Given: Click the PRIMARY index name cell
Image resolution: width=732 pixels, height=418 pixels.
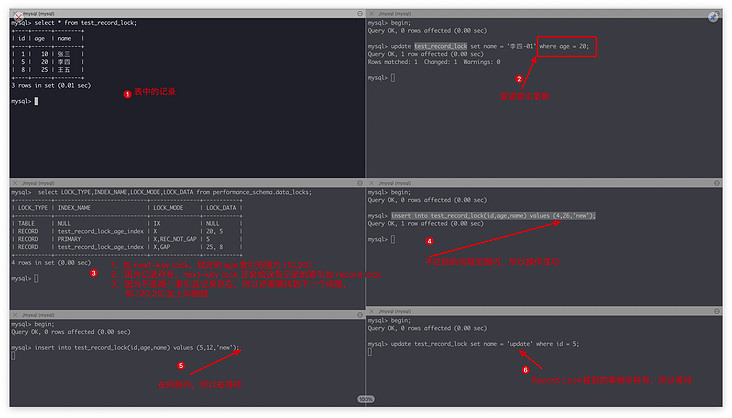Looking at the screenshot, I should (69, 239).
